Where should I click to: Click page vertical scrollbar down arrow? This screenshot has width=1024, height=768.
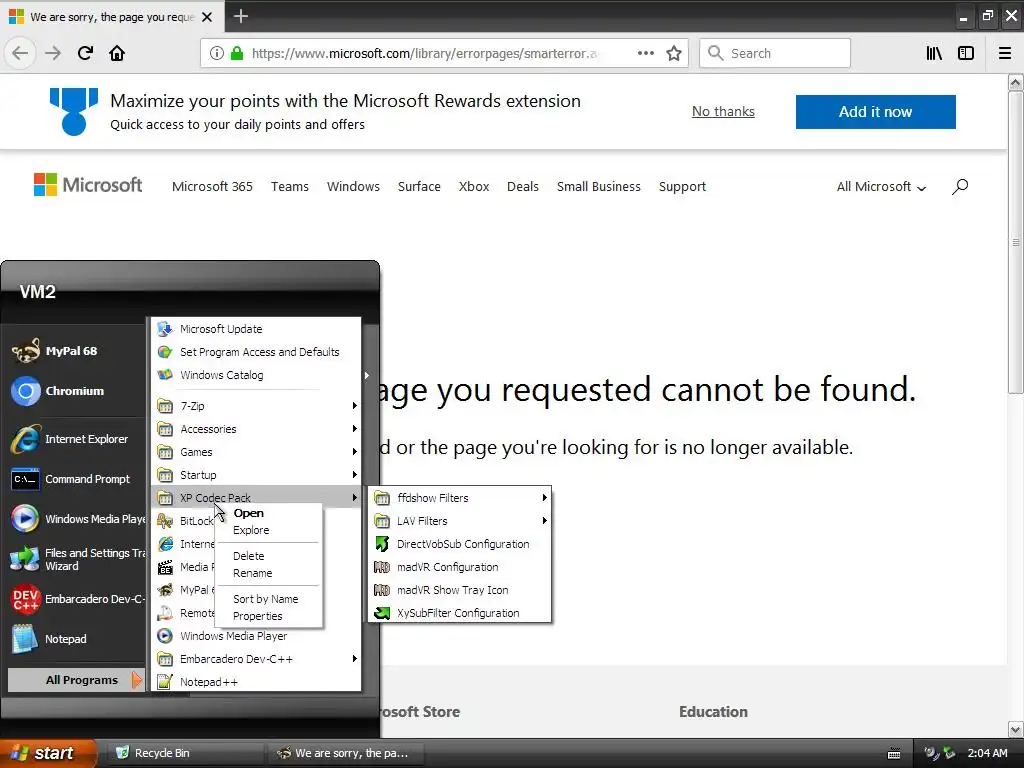pyautogui.click(x=1015, y=728)
